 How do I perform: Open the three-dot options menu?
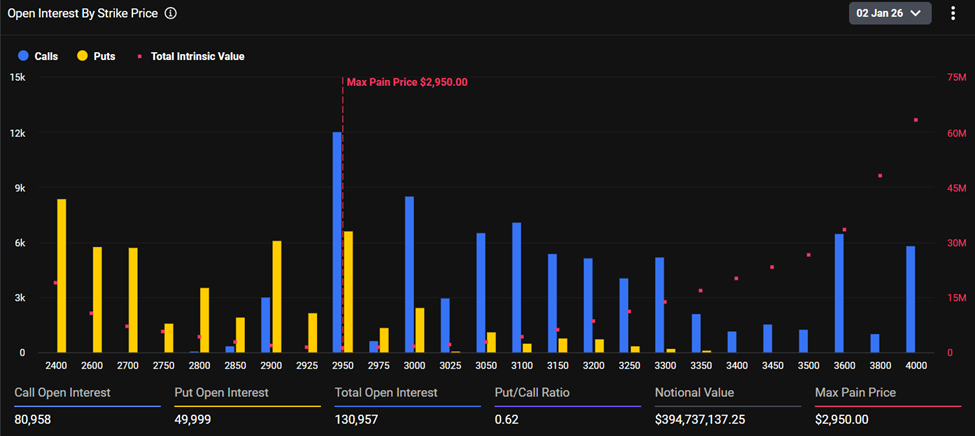(x=953, y=13)
